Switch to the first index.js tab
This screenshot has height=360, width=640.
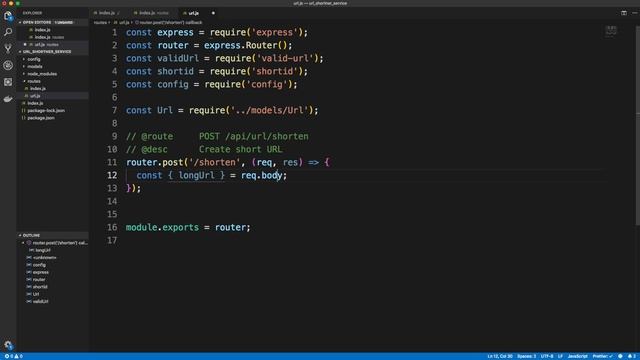point(107,13)
